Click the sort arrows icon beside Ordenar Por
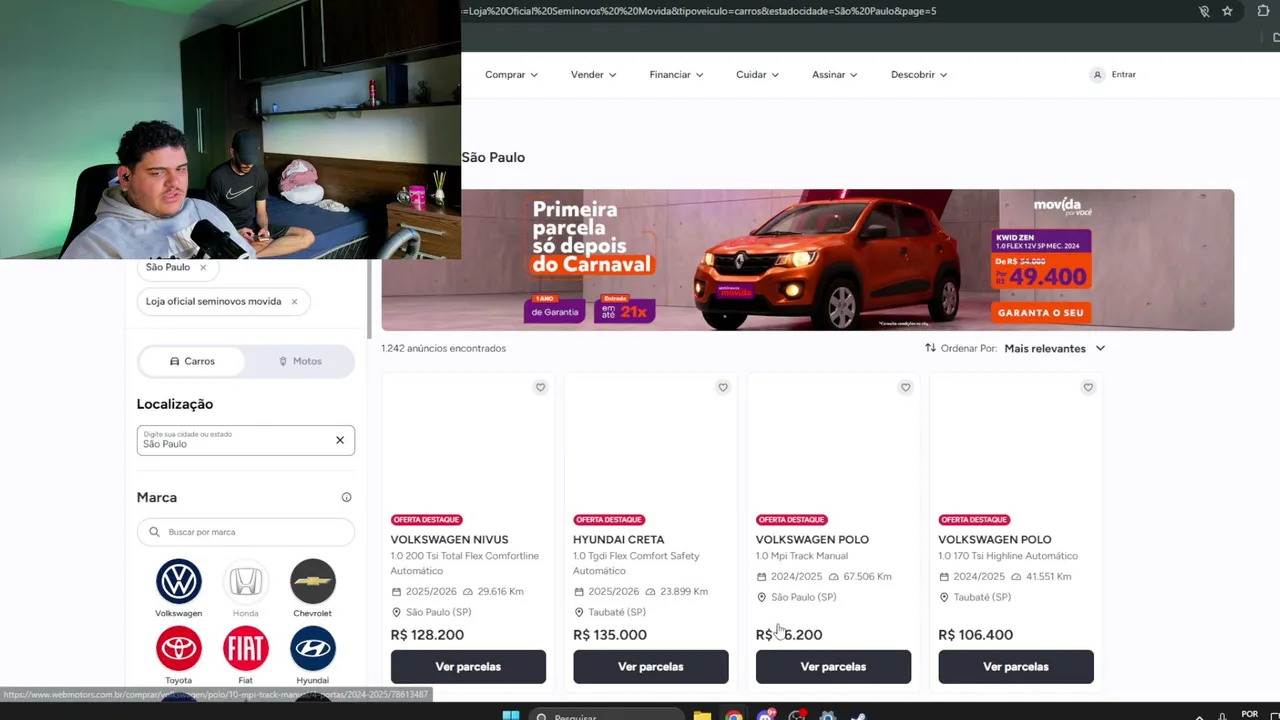The height and width of the screenshot is (720, 1280). [930, 348]
